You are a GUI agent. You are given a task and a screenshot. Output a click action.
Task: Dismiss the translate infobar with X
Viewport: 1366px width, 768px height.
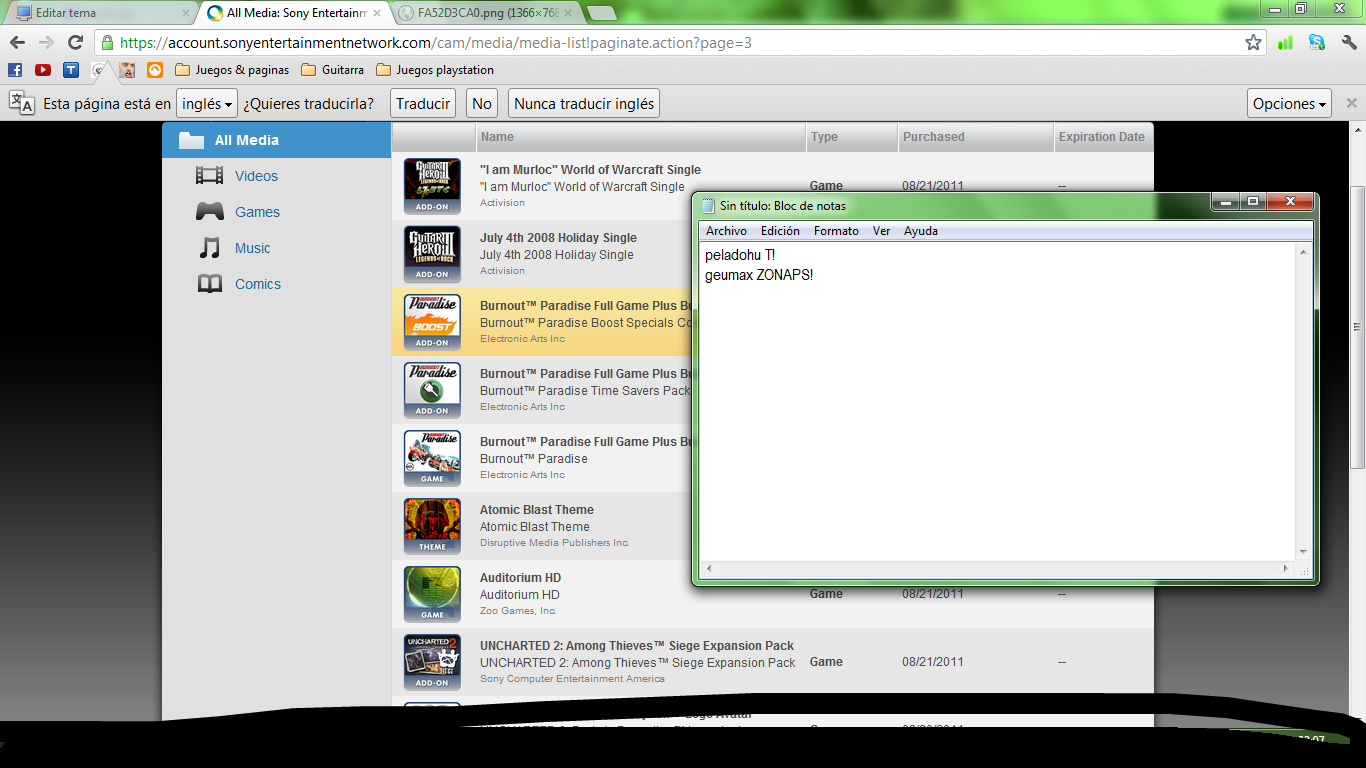point(1352,103)
